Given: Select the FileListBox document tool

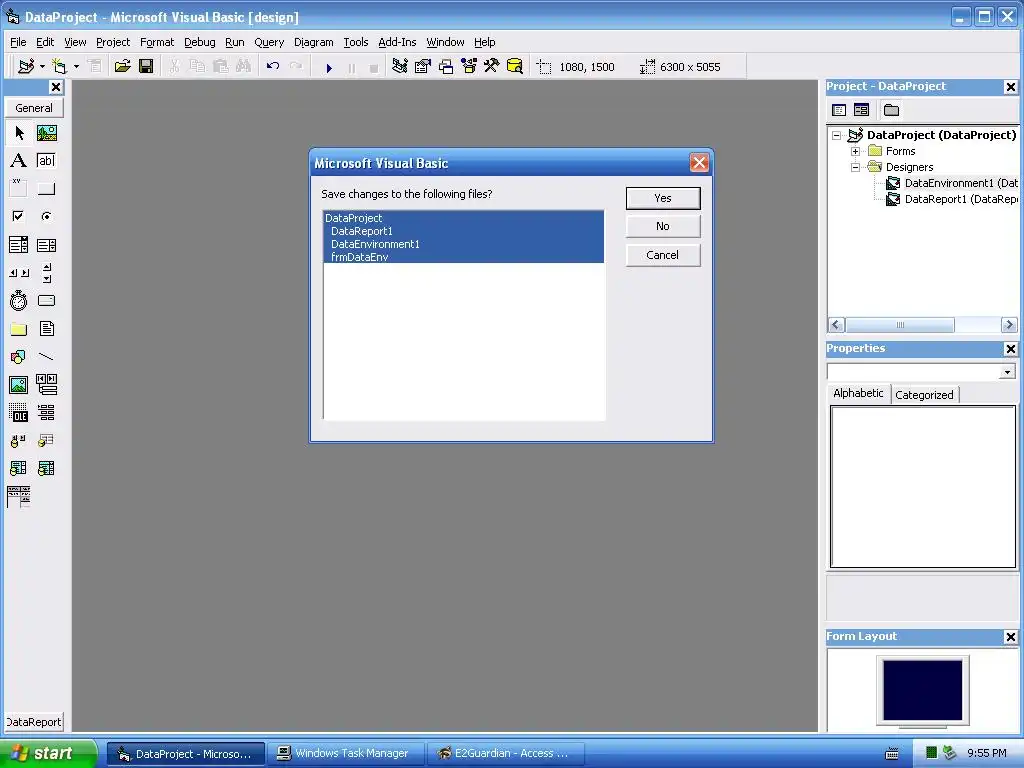Looking at the screenshot, I should (x=46, y=329).
